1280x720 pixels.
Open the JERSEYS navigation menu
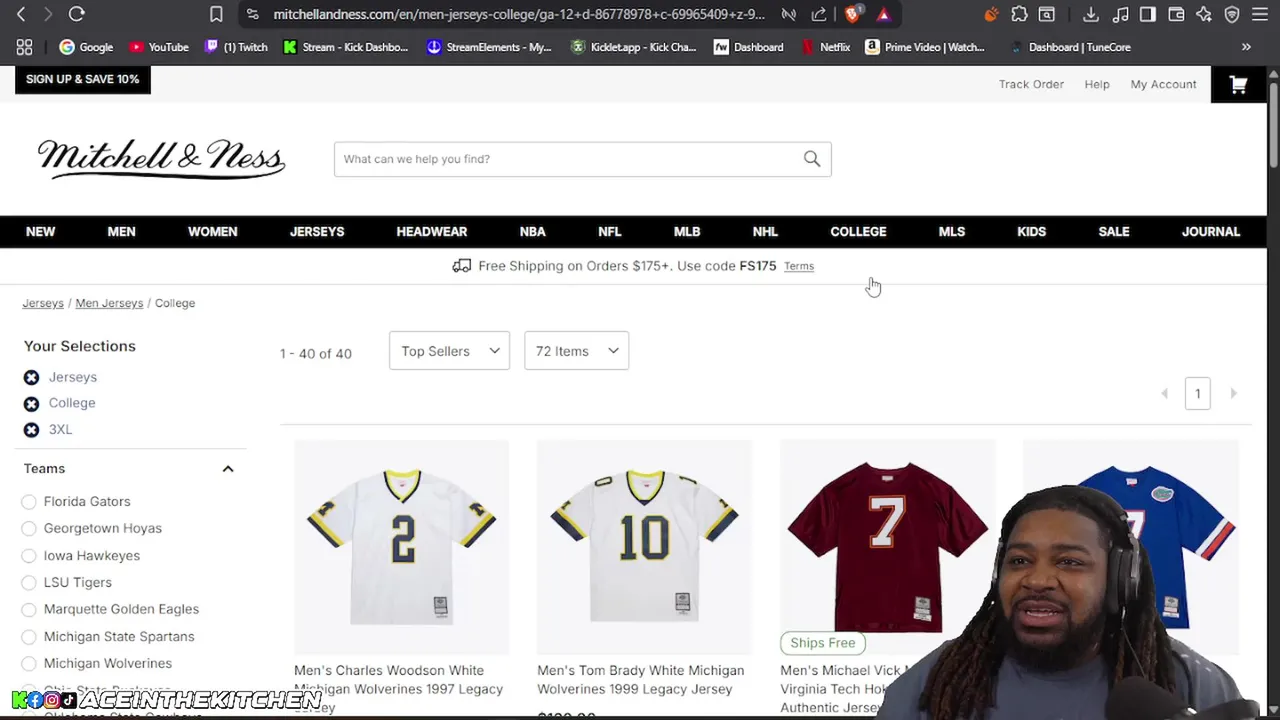click(317, 231)
